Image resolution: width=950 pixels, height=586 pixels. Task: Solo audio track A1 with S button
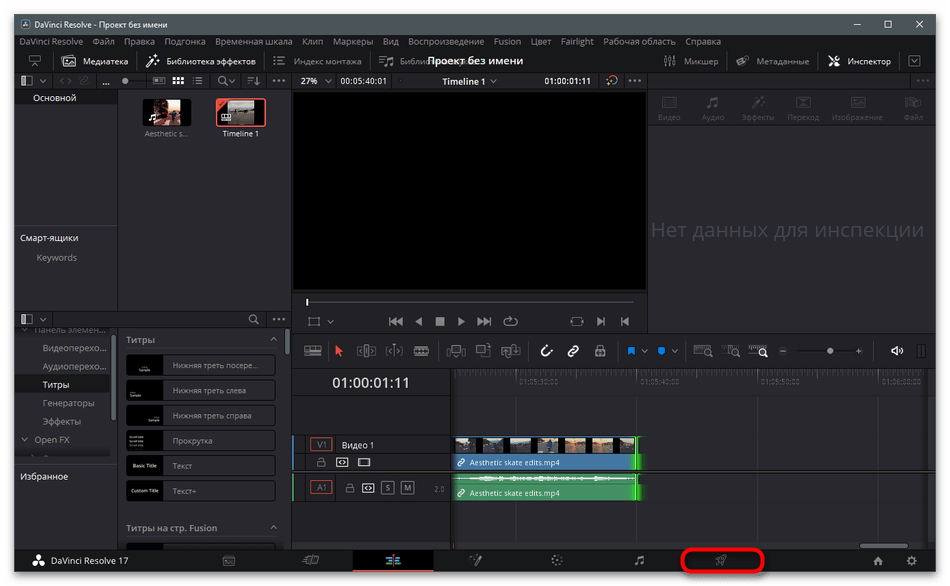coord(388,487)
